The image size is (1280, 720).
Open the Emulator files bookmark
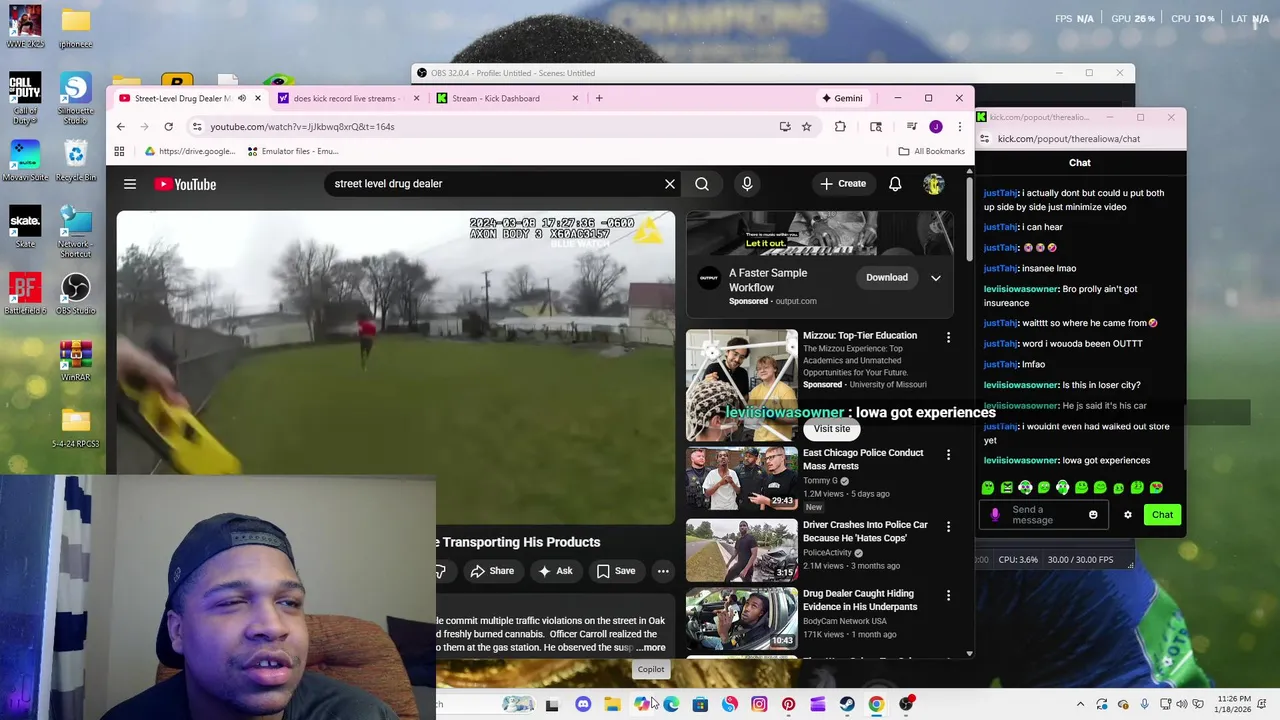click(x=293, y=151)
